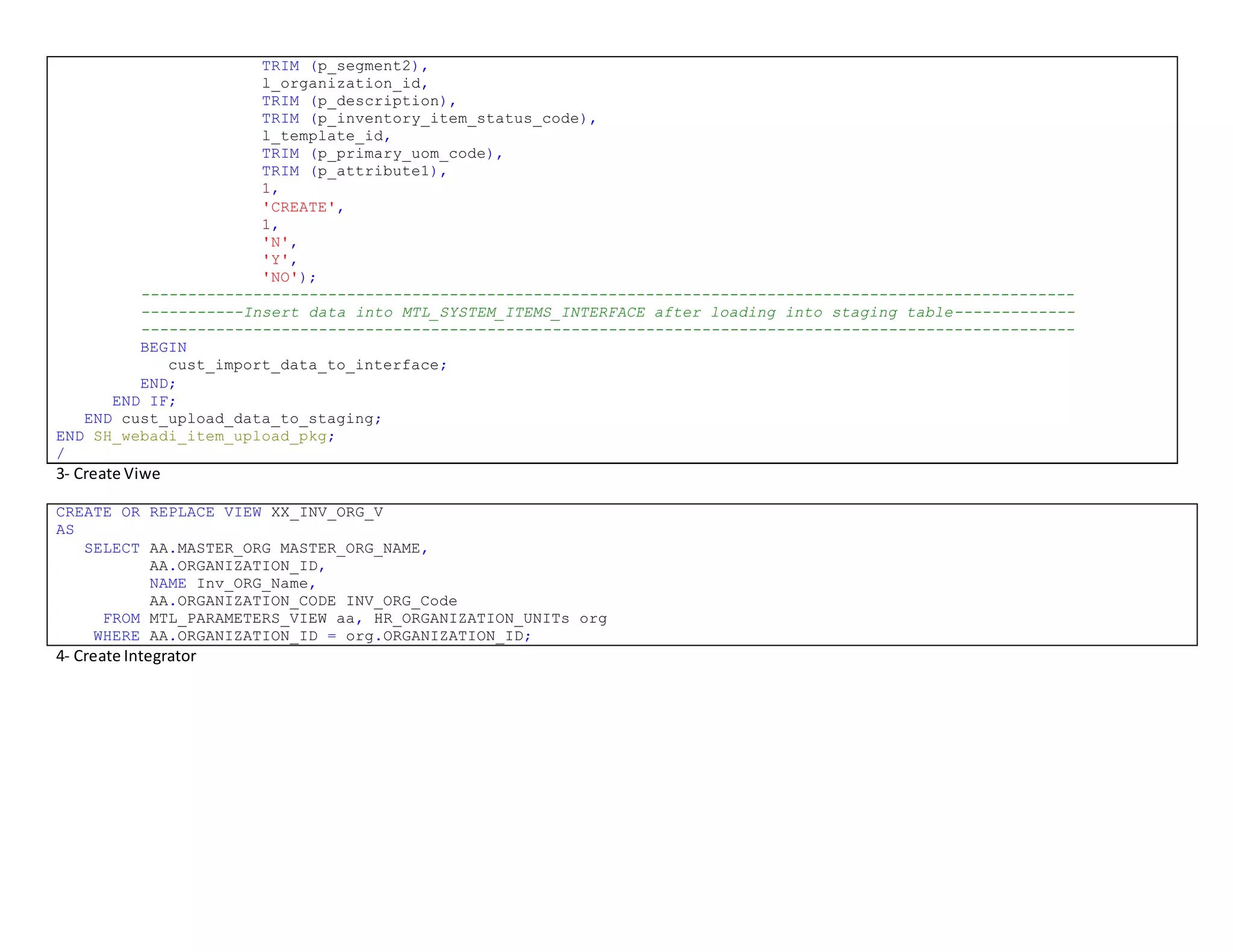The width and height of the screenshot is (1233, 952).
Task: Click 'END SH_webadi_item_upload_pkg;' line
Action: 196,436
